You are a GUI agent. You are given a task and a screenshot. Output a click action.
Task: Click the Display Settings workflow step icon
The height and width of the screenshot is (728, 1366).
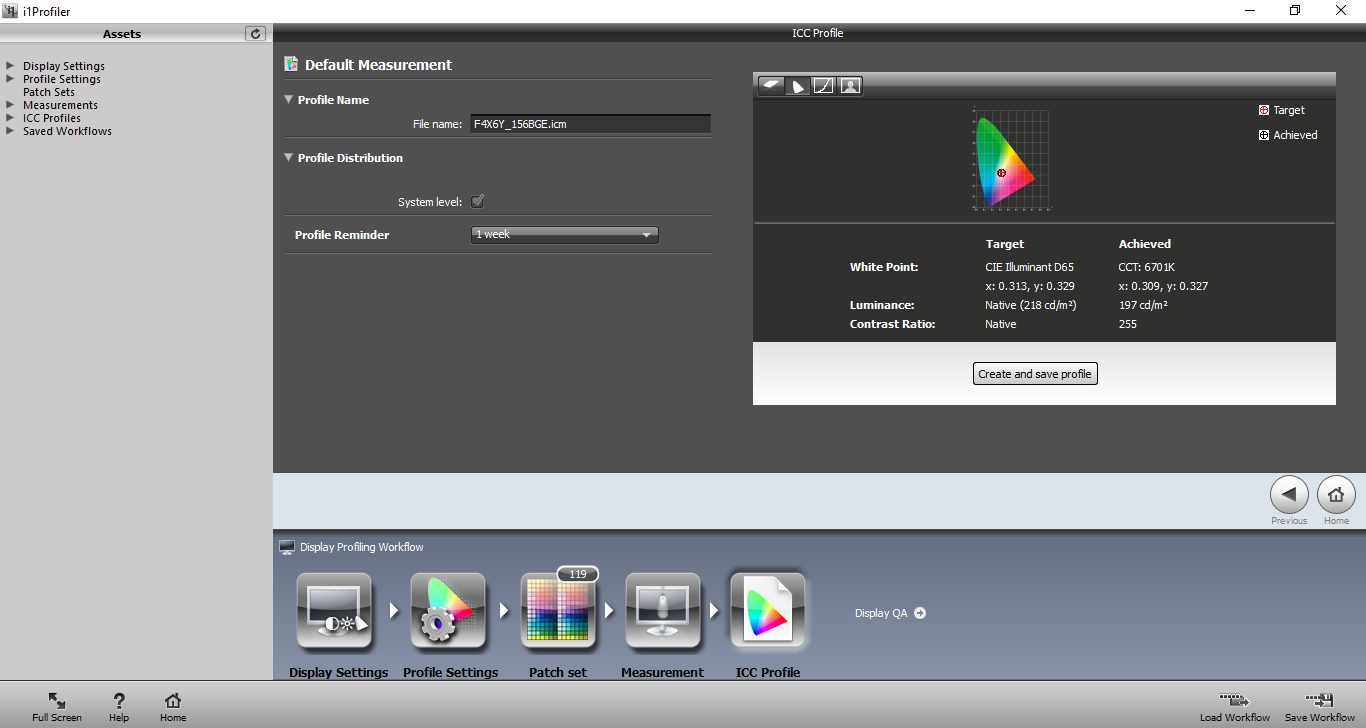click(x=334, y=610)
